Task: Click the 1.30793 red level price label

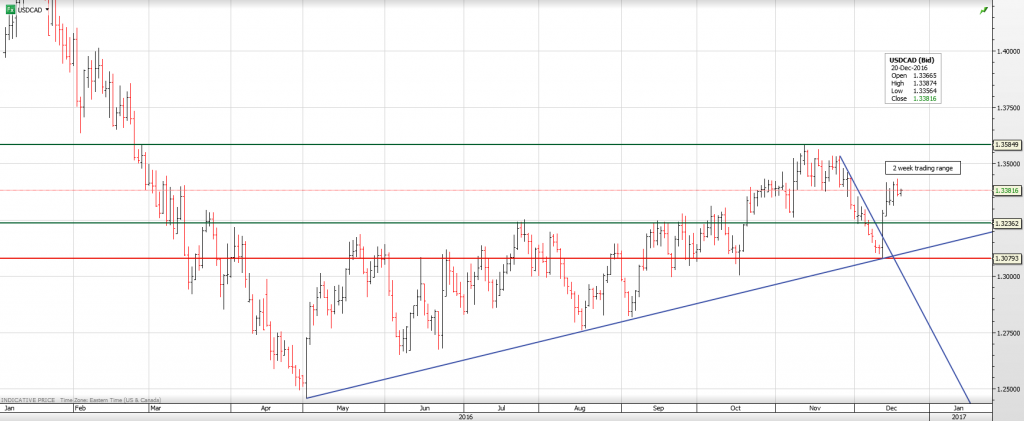Action: [1006, 259]
